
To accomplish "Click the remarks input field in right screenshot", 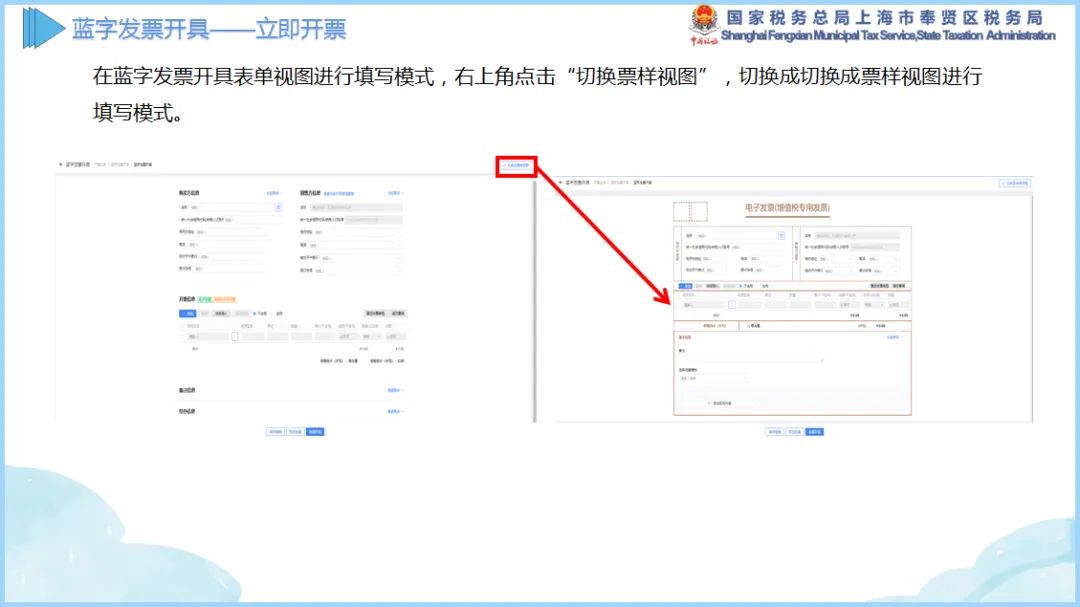I will pos(751,360).
